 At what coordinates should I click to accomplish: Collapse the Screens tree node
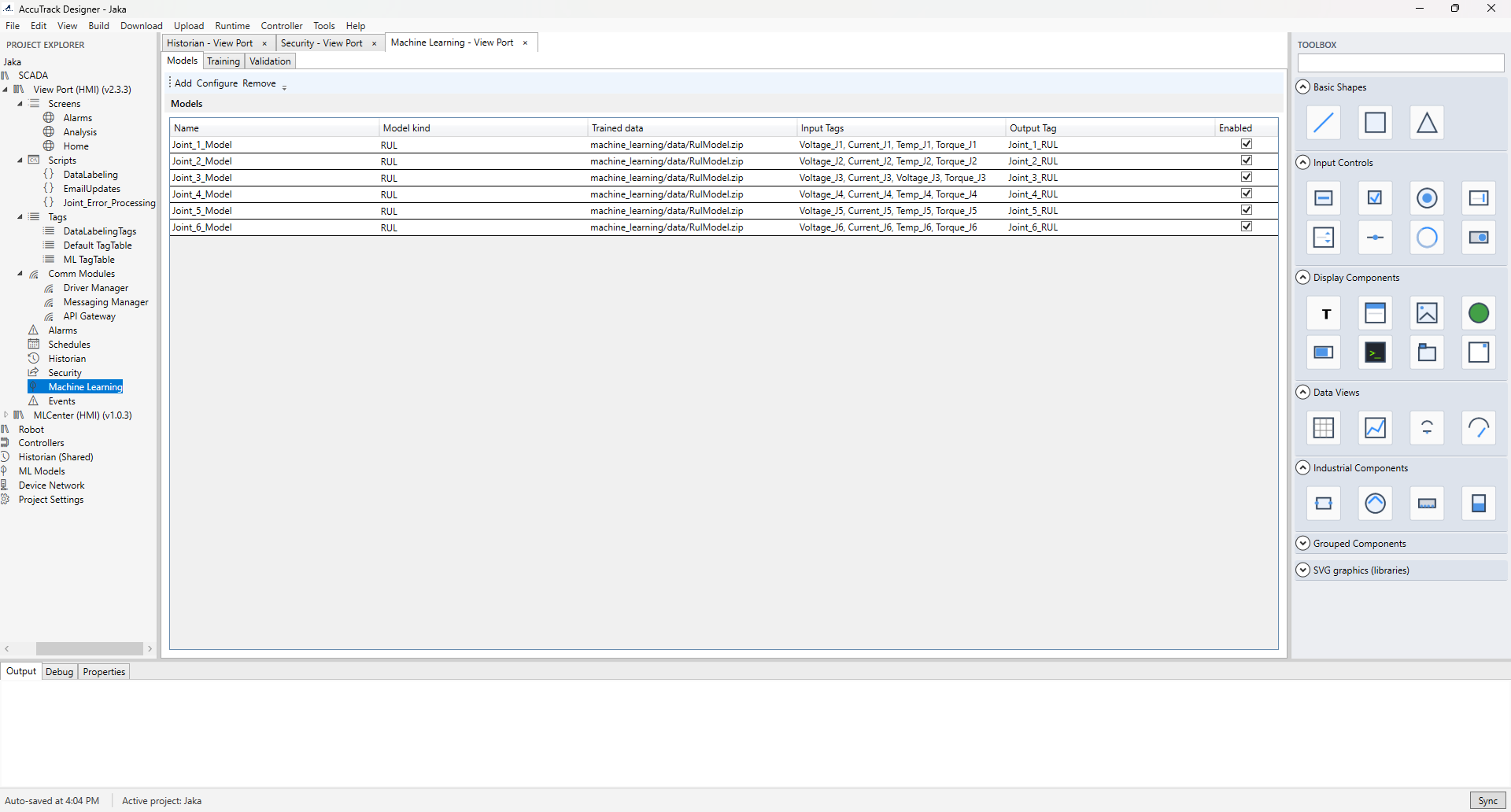[20, 104]
